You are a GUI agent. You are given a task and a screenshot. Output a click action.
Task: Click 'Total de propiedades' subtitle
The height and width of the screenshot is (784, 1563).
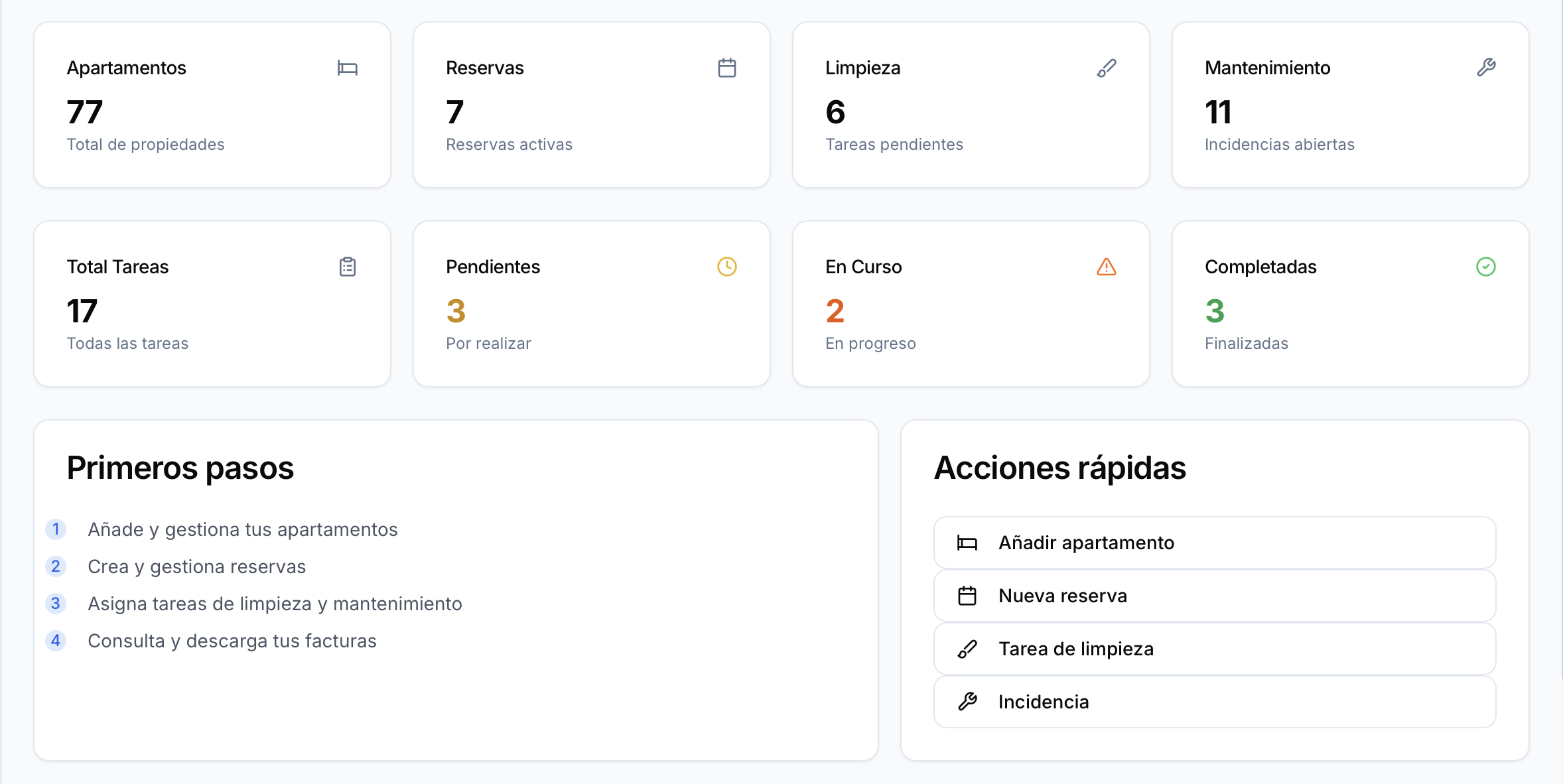[x=146, y=145]
